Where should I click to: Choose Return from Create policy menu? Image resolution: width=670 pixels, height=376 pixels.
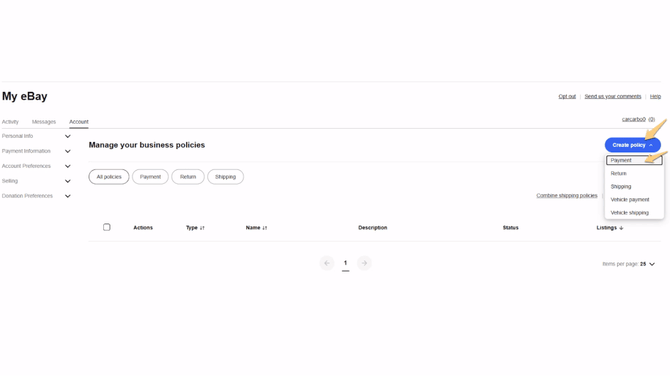[x=634, y=173]
